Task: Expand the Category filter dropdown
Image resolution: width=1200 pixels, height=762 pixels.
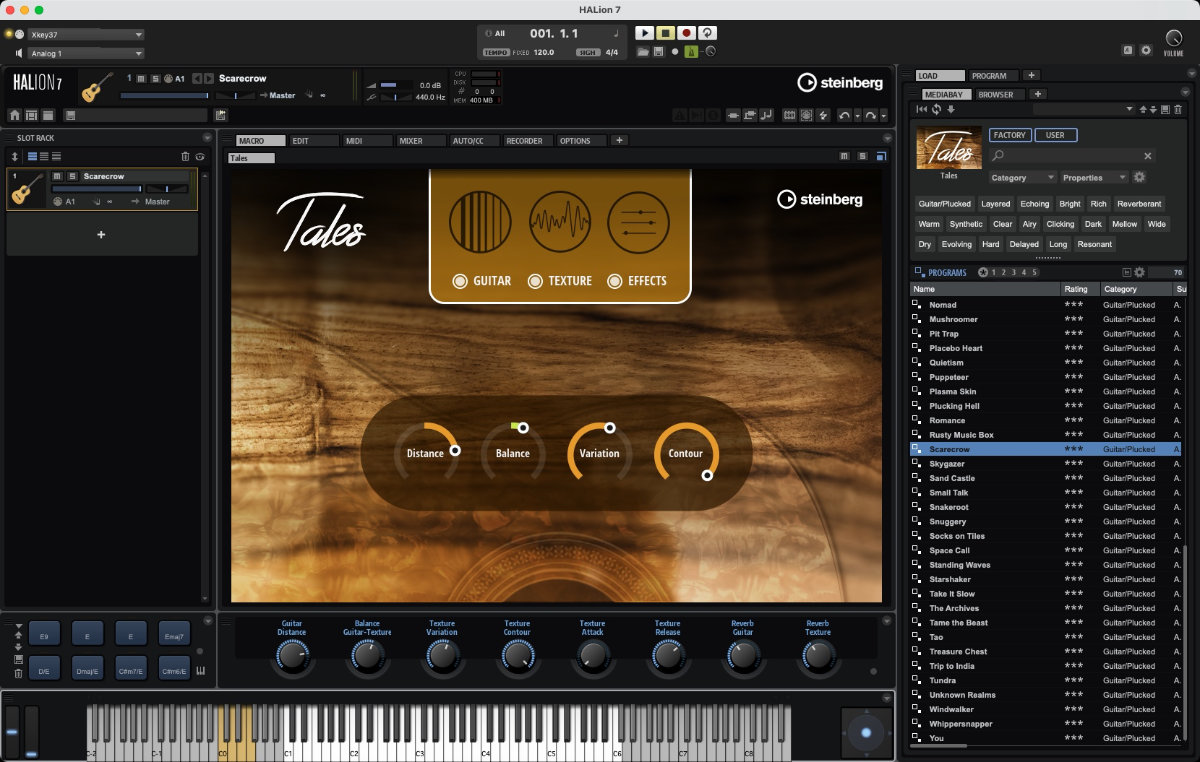Action: click(x=1022, y=177)
